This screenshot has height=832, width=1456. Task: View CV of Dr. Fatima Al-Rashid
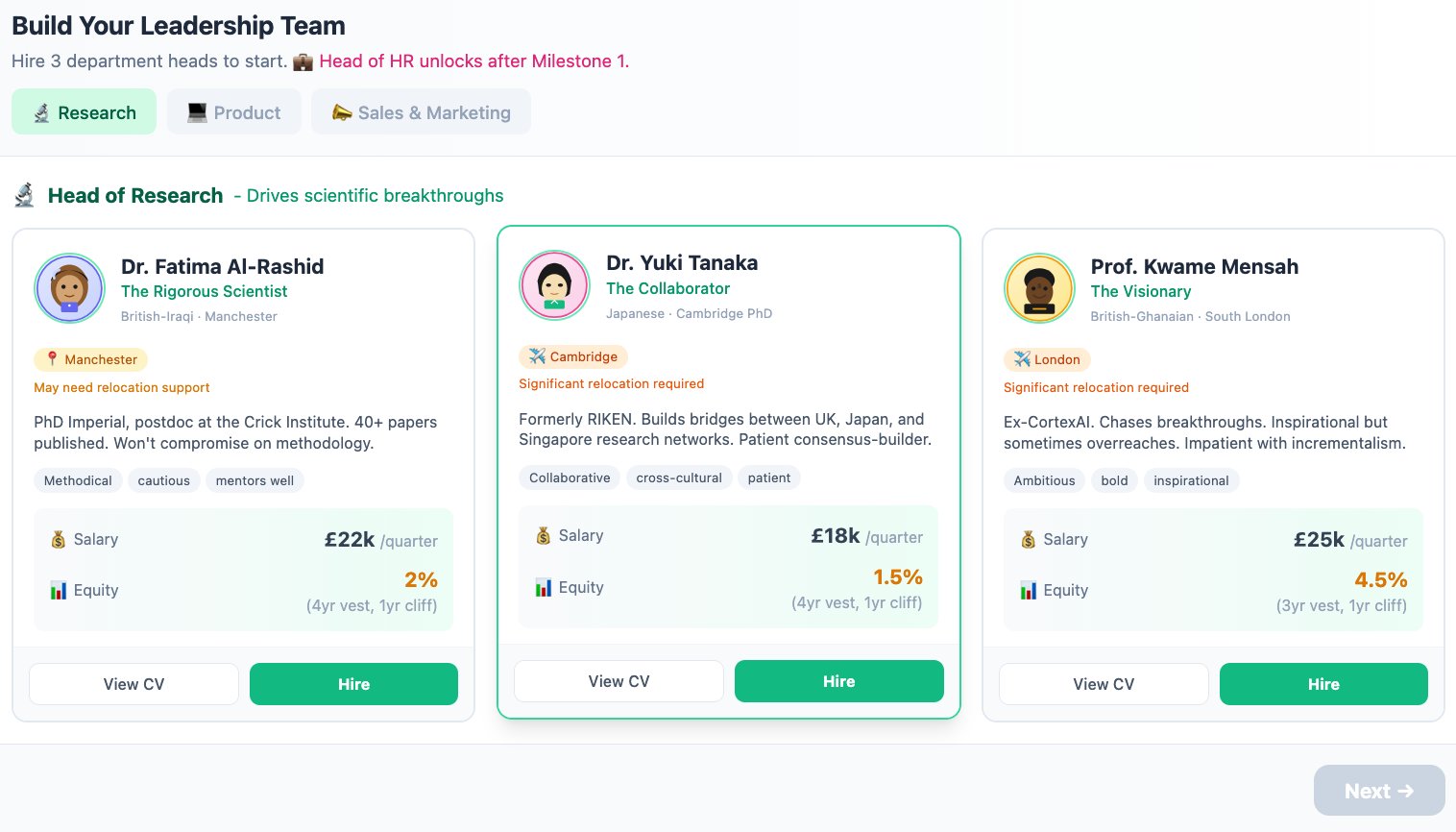[133, 684]
